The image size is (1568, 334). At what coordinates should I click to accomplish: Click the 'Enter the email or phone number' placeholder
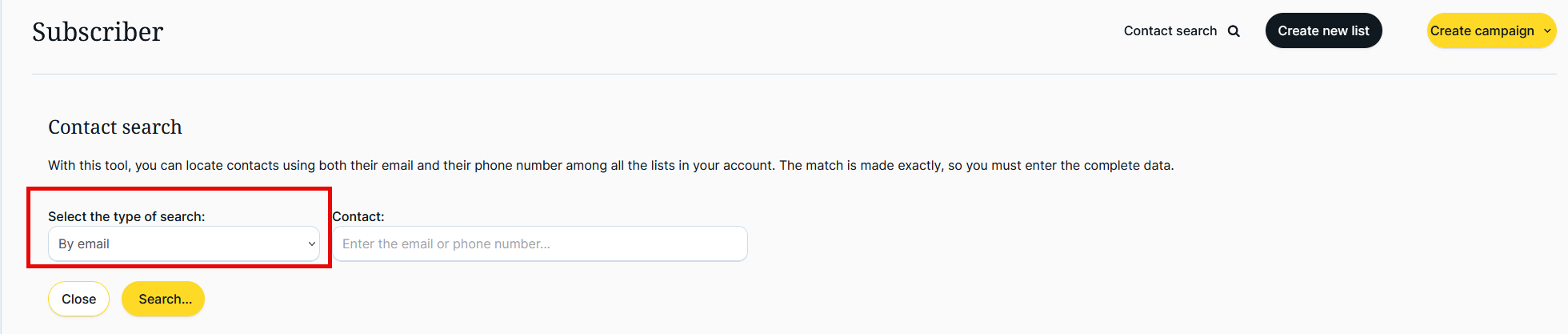point(446,244)
